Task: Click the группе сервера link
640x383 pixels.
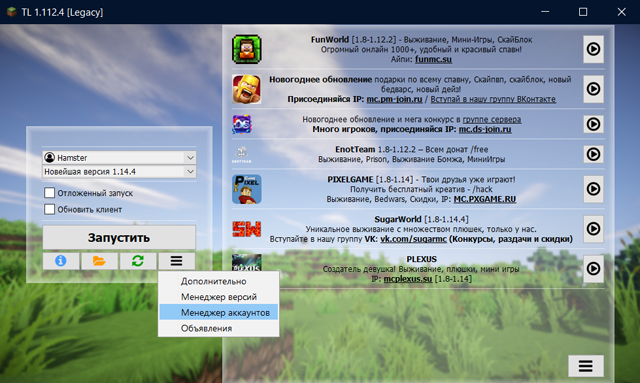Action: coord(491,119)
